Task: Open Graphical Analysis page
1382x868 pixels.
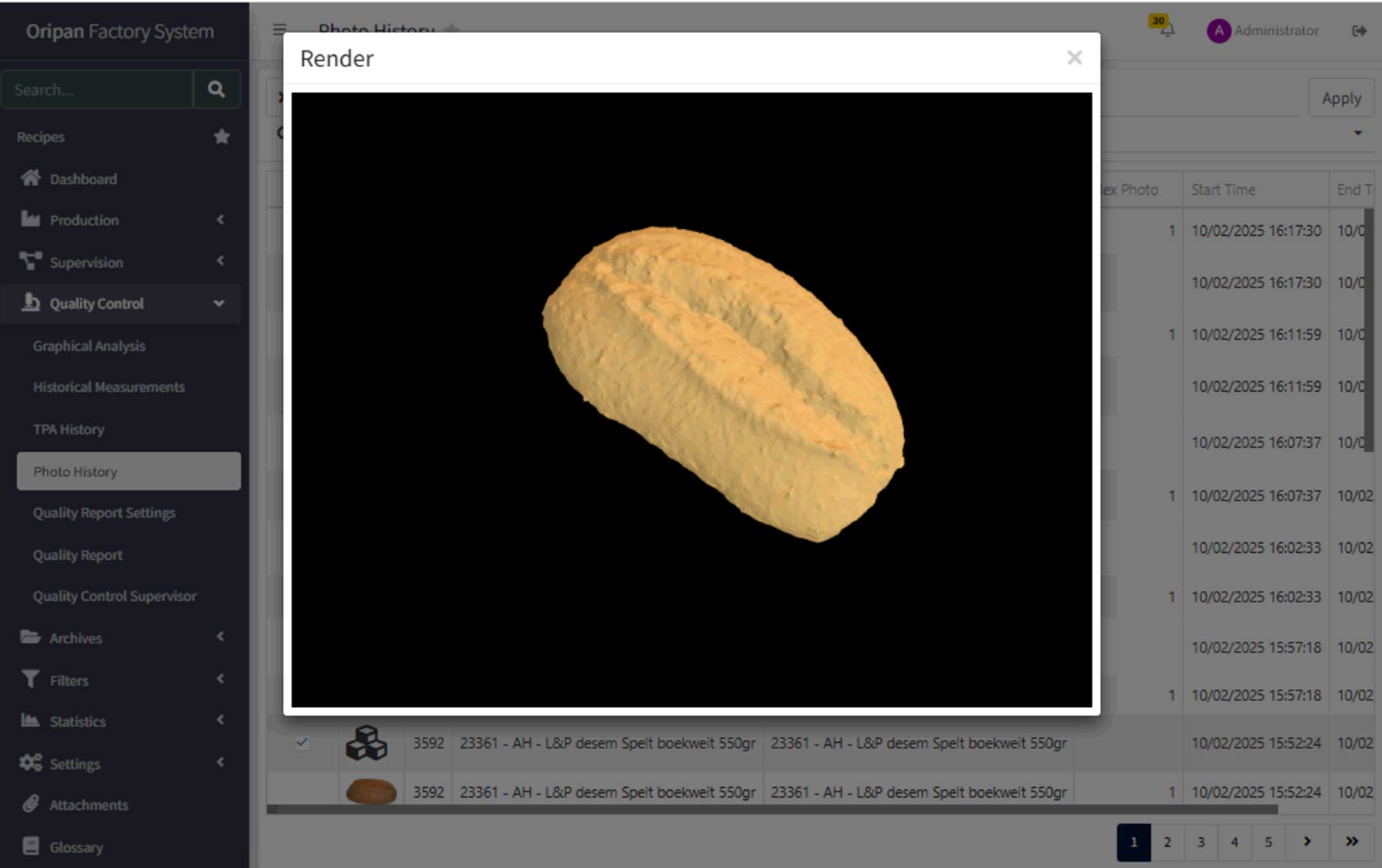Action: point(89,346)
